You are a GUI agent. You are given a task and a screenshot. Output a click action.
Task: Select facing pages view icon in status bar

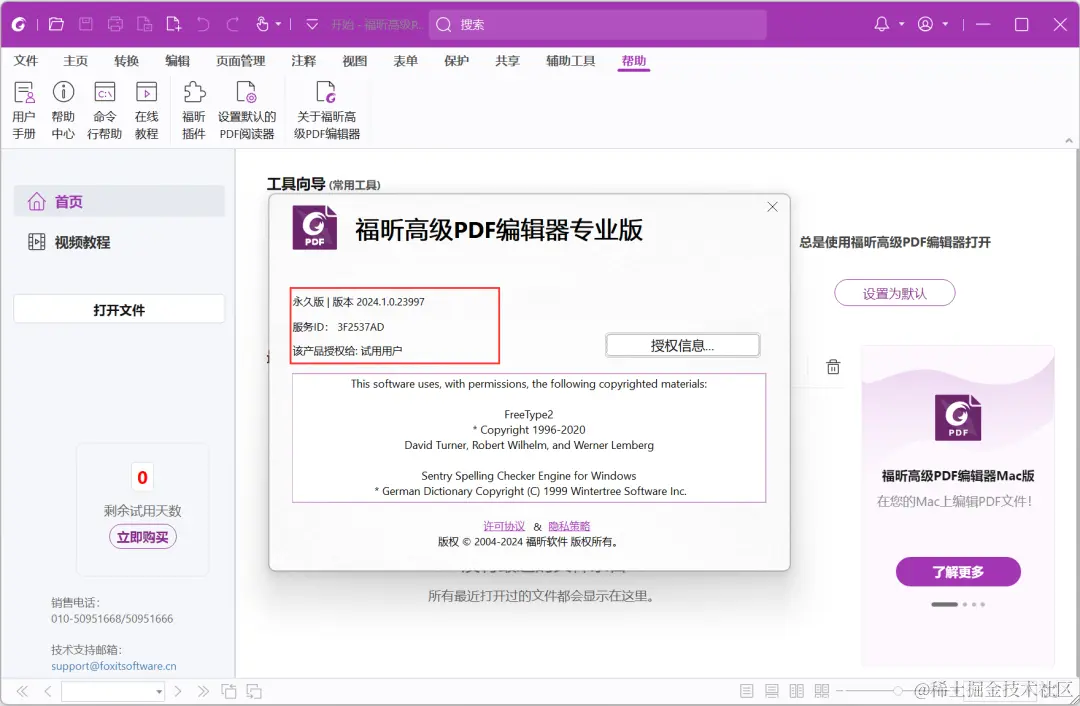coord(797,691)
